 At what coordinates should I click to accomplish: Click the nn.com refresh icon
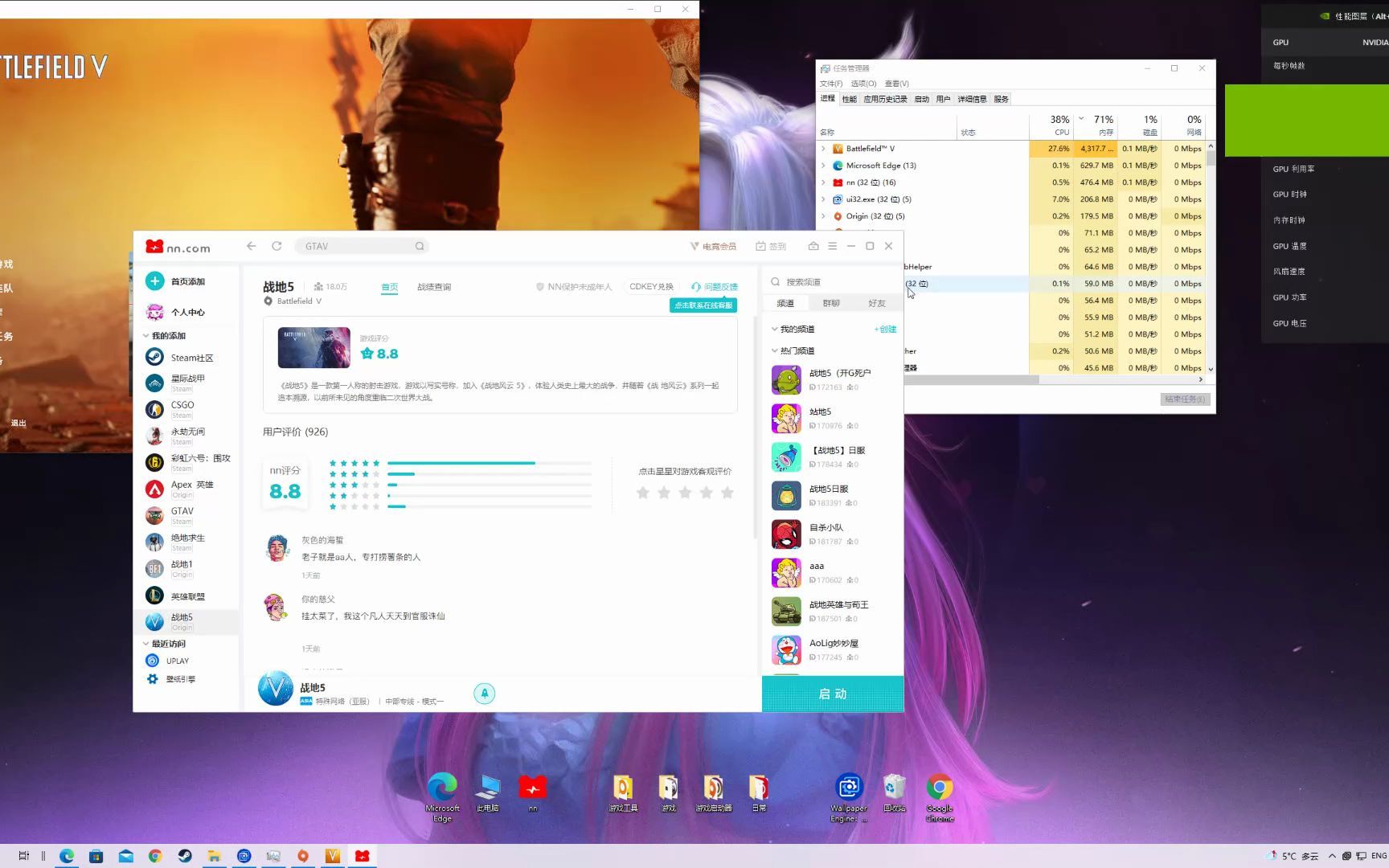tap(277, 246)
